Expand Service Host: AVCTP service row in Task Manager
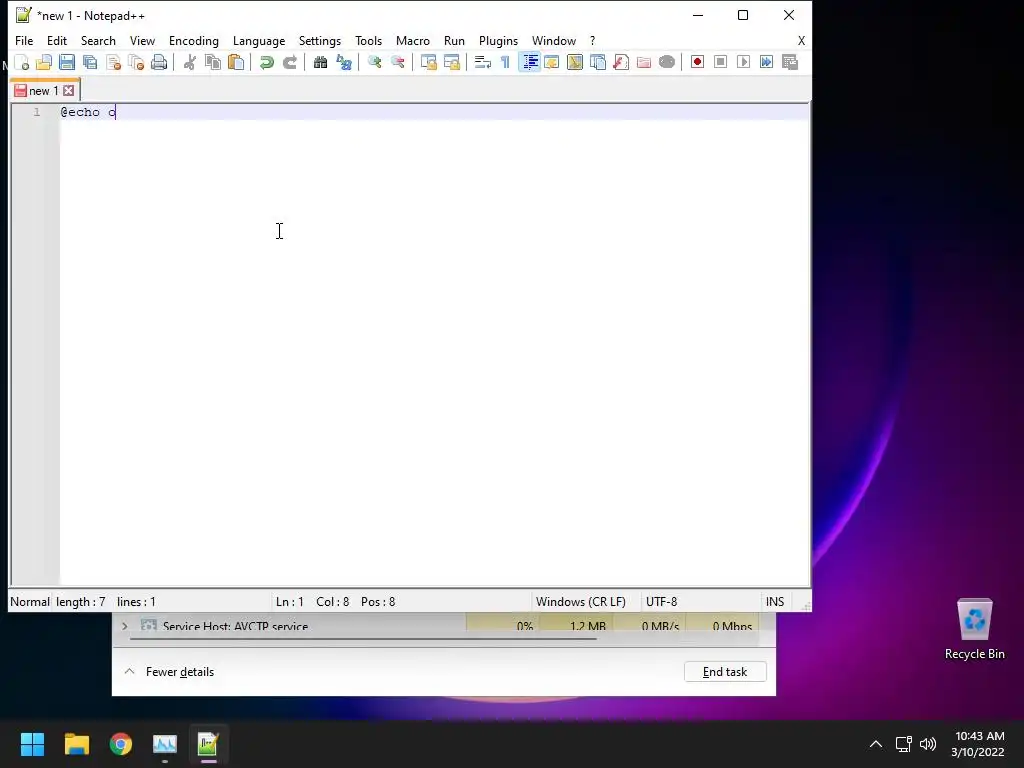This screenshot has height=768, width=1024. pos(125,626)
